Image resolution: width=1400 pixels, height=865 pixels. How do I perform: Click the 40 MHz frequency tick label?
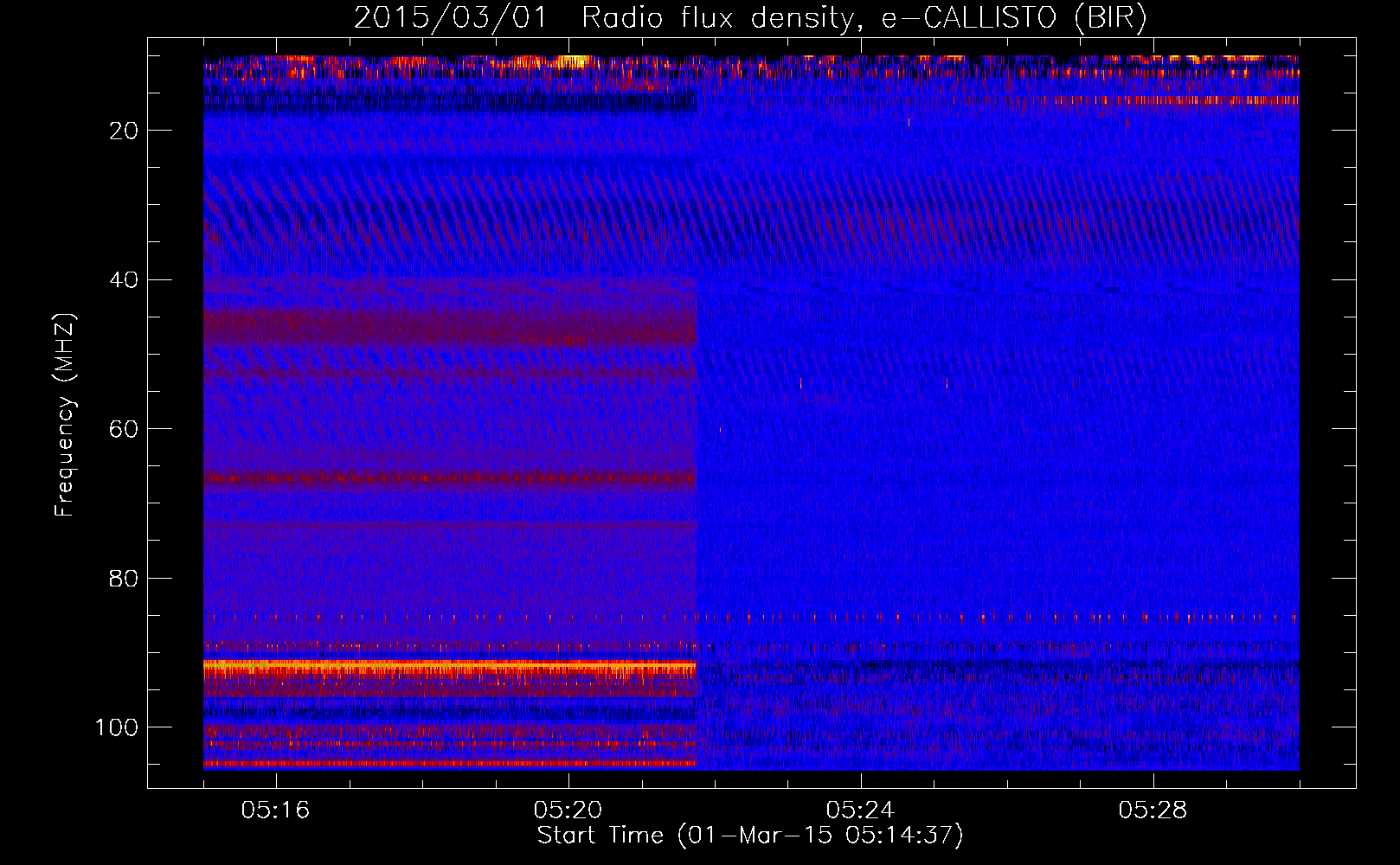click(124, 280)
